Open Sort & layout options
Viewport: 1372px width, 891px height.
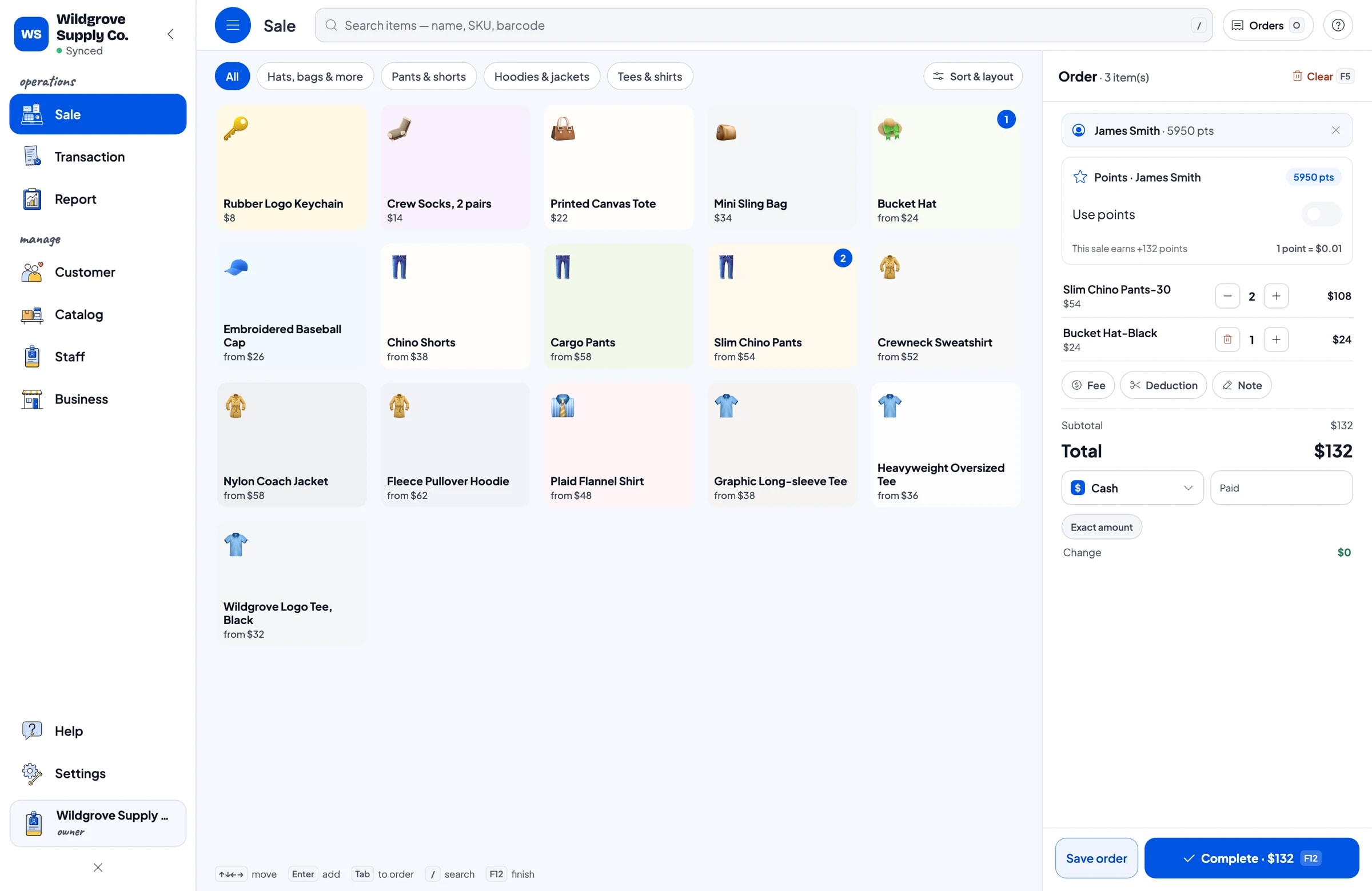point(972,76)
